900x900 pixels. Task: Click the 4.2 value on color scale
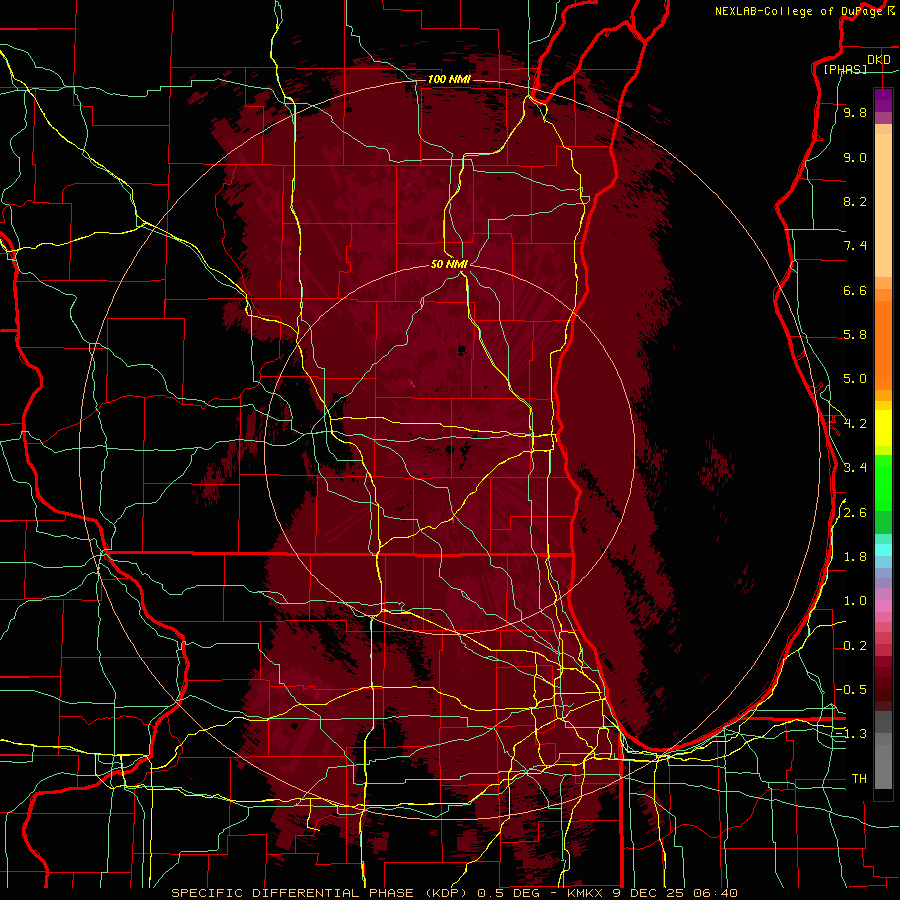point(855,424)
